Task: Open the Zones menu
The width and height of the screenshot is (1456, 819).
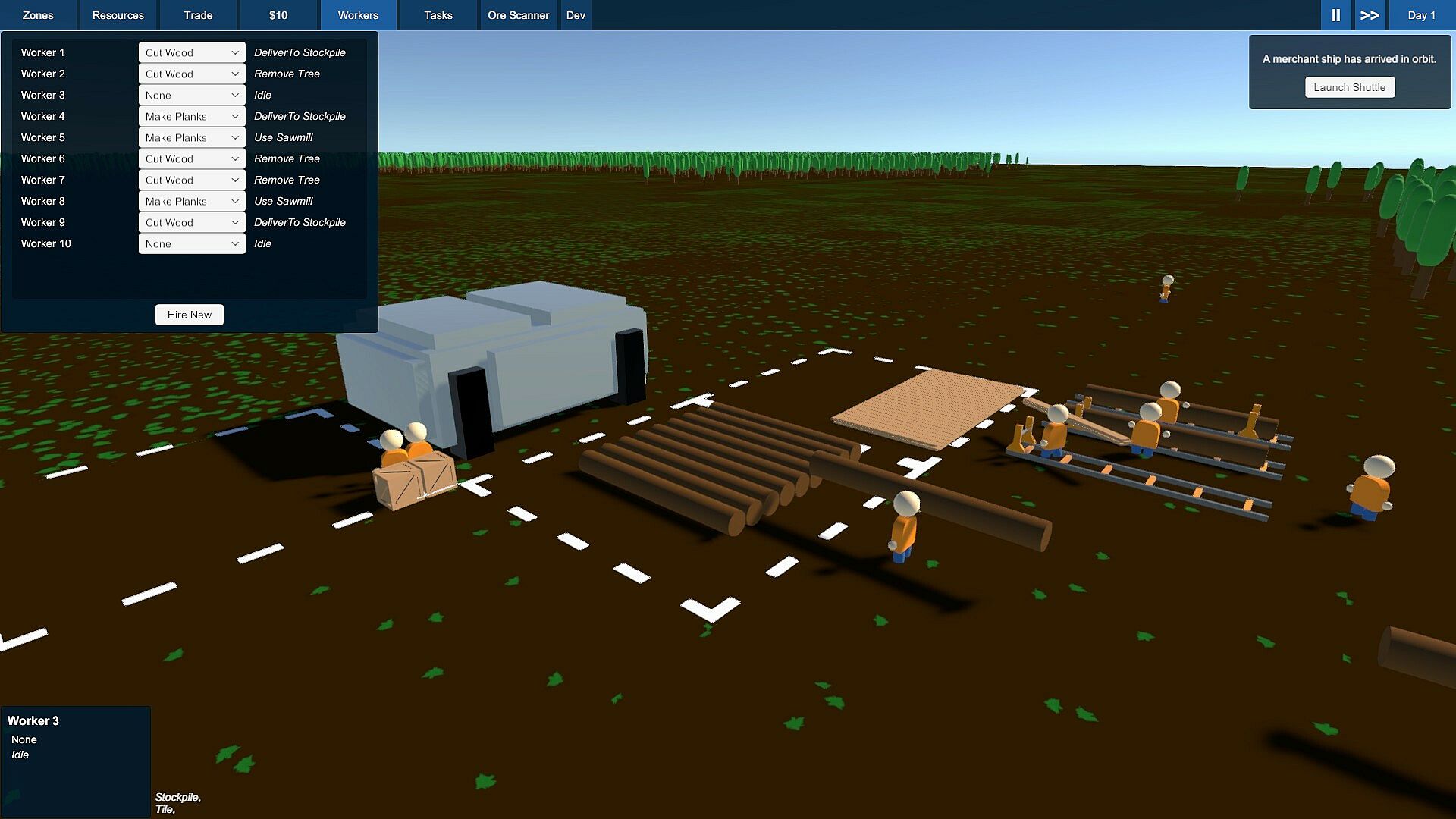Action: tap(38, 15)
